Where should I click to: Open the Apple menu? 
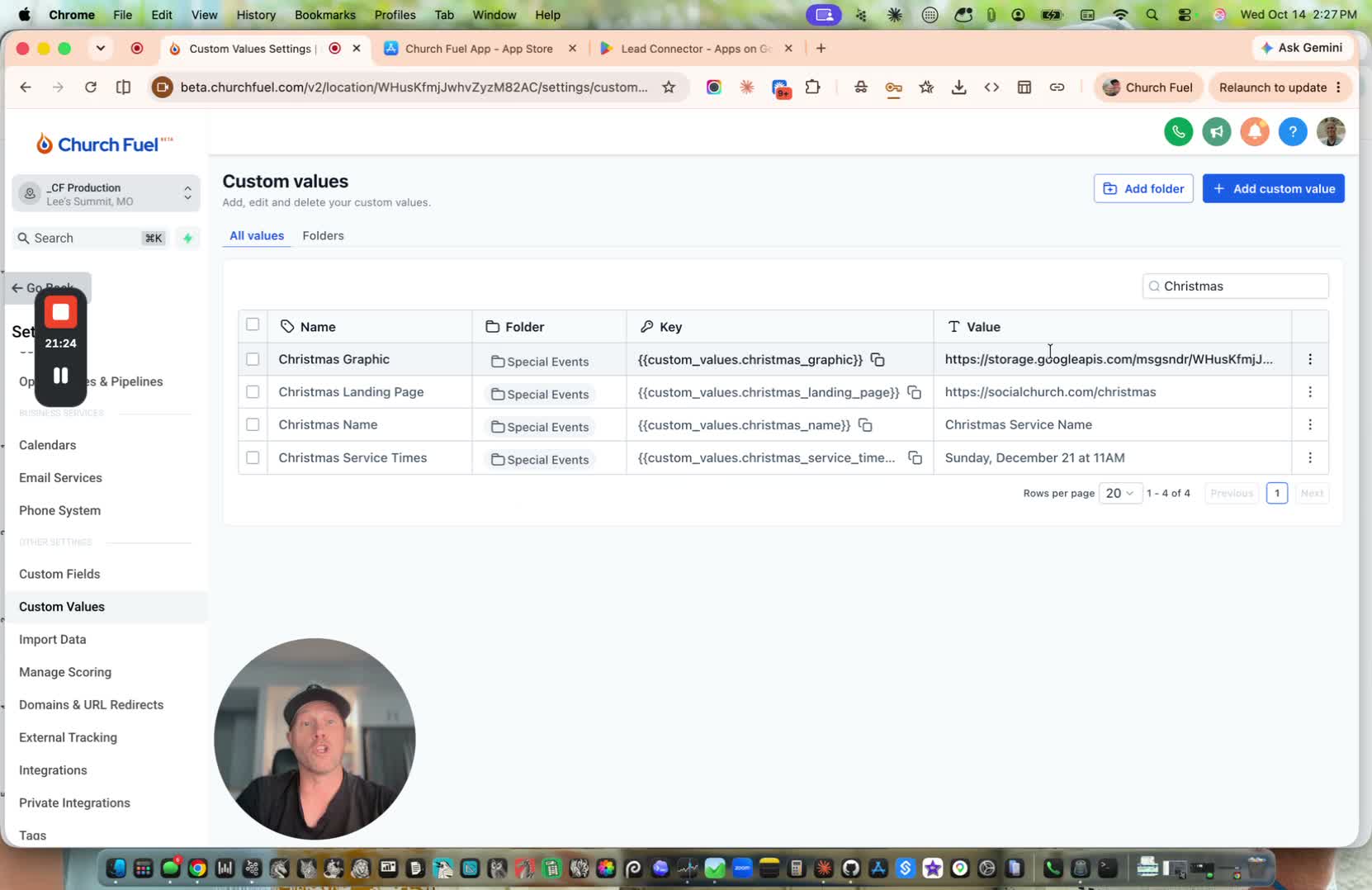[x=24, y=15]
